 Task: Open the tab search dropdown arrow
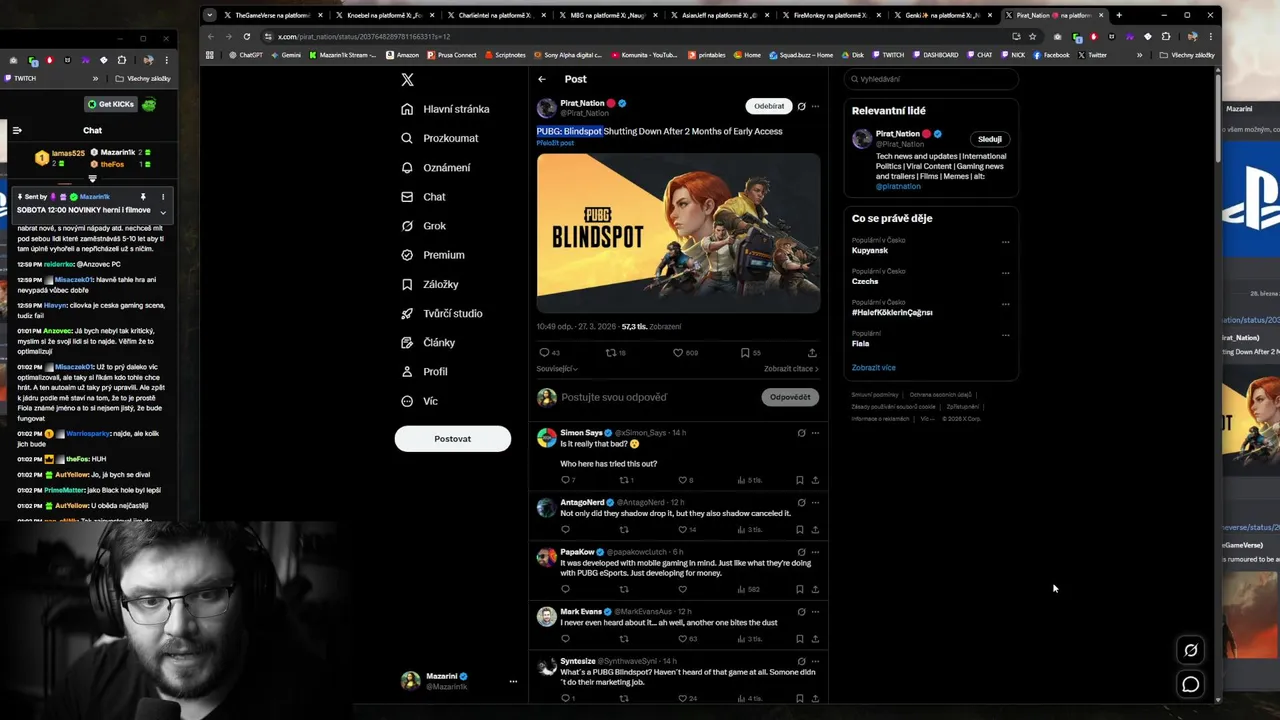pos(210,15)
